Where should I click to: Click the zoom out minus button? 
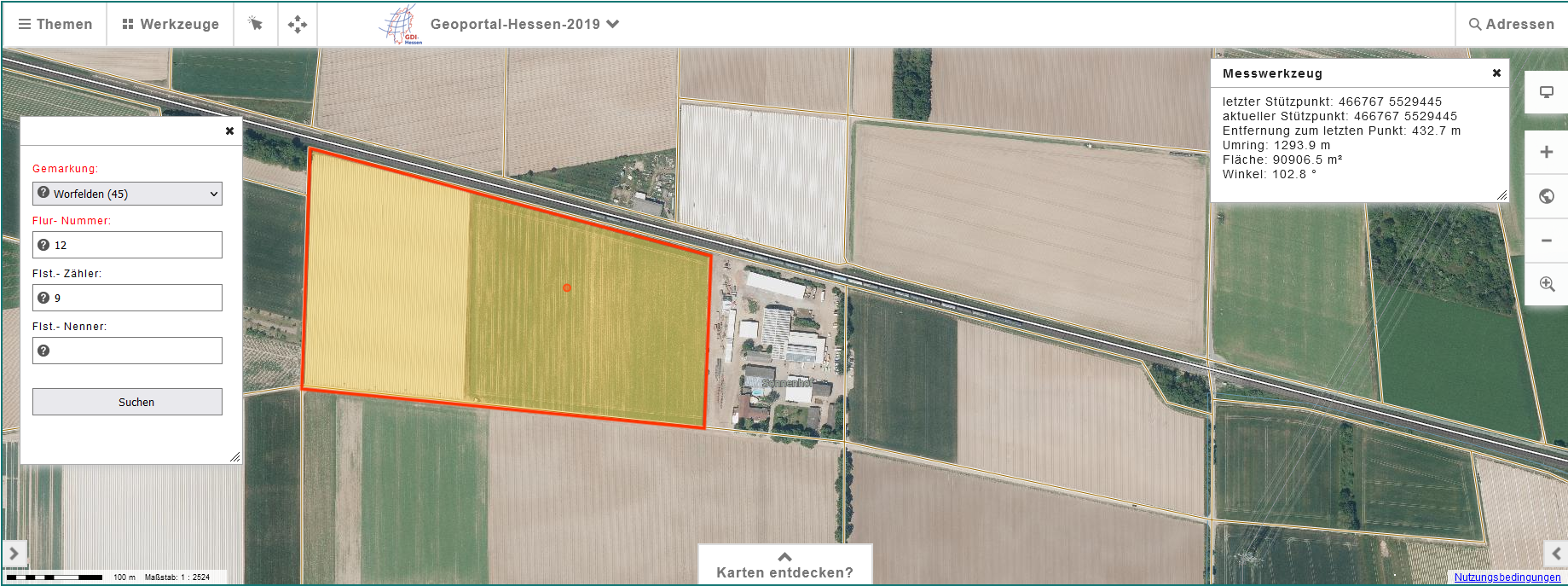(x=1546, y=241)
